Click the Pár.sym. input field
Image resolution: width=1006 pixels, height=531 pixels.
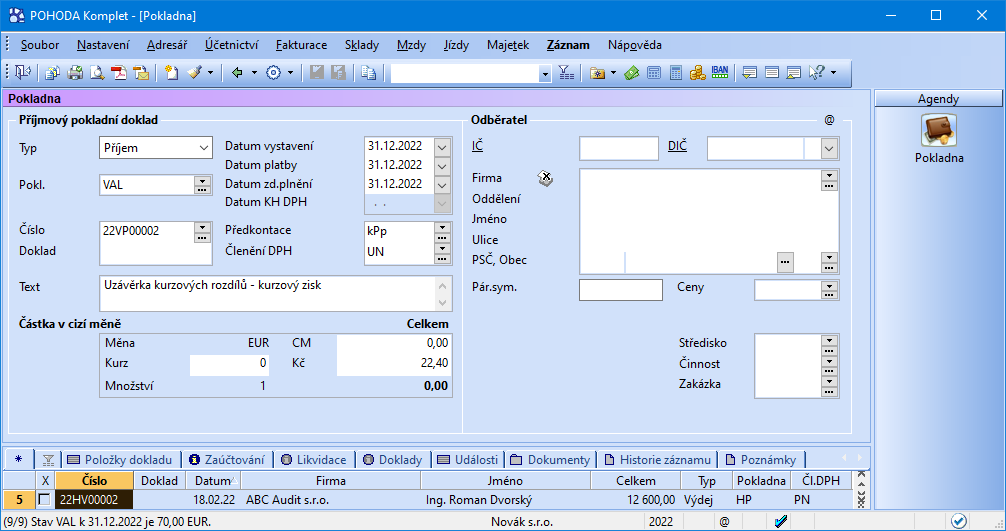pos(620,290)
